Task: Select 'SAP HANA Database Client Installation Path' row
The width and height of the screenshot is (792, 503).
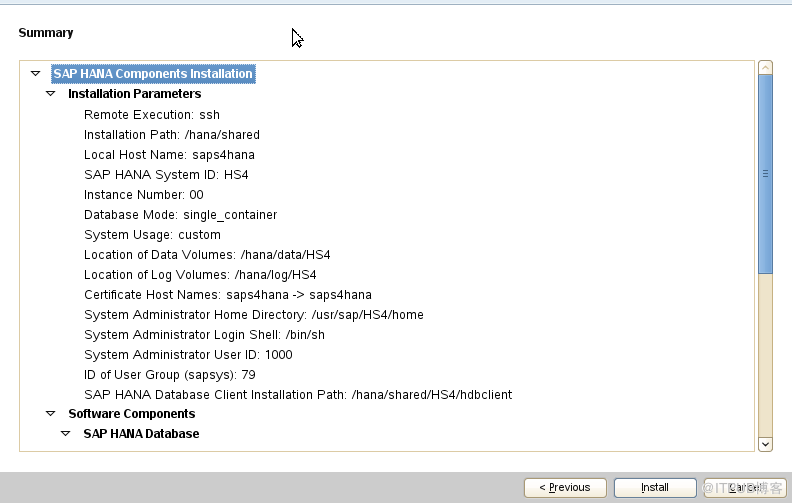Action: pos(298,394)
